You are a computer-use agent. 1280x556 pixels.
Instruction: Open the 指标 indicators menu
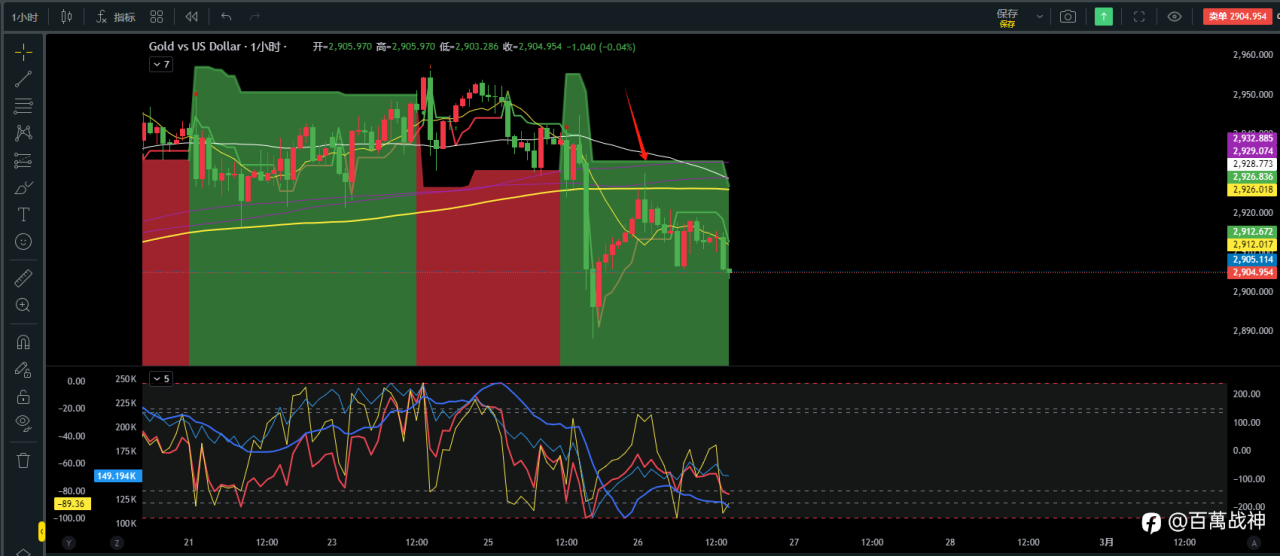(116, 17)
